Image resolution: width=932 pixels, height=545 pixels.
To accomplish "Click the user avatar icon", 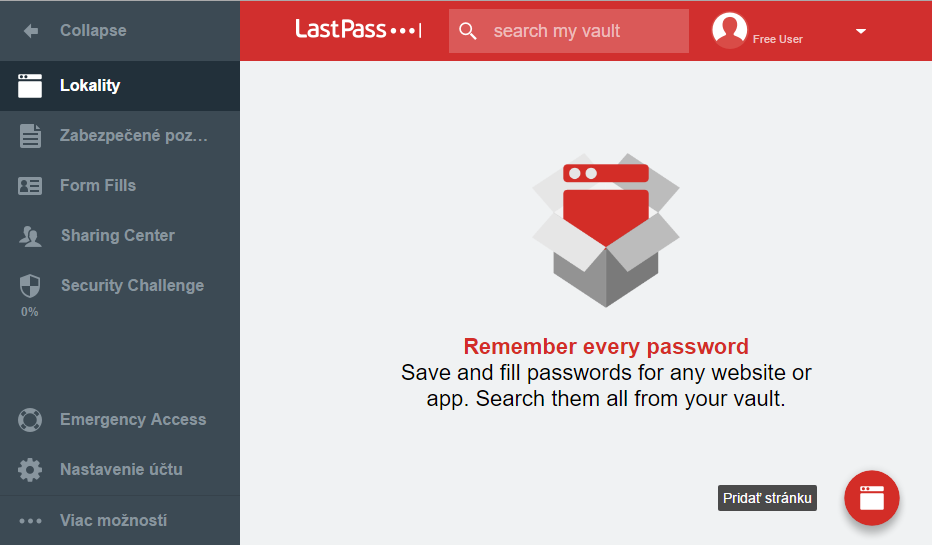I will tap(729, 30).
